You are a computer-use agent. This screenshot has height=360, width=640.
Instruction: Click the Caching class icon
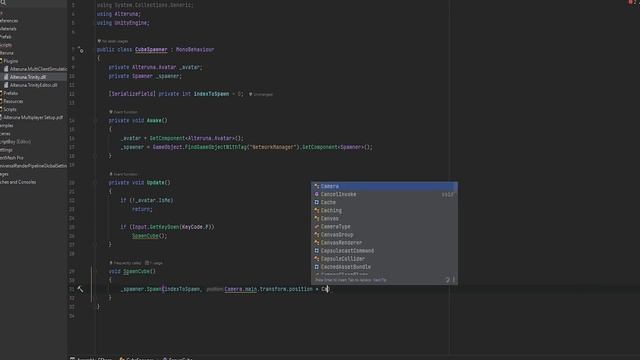316,211
